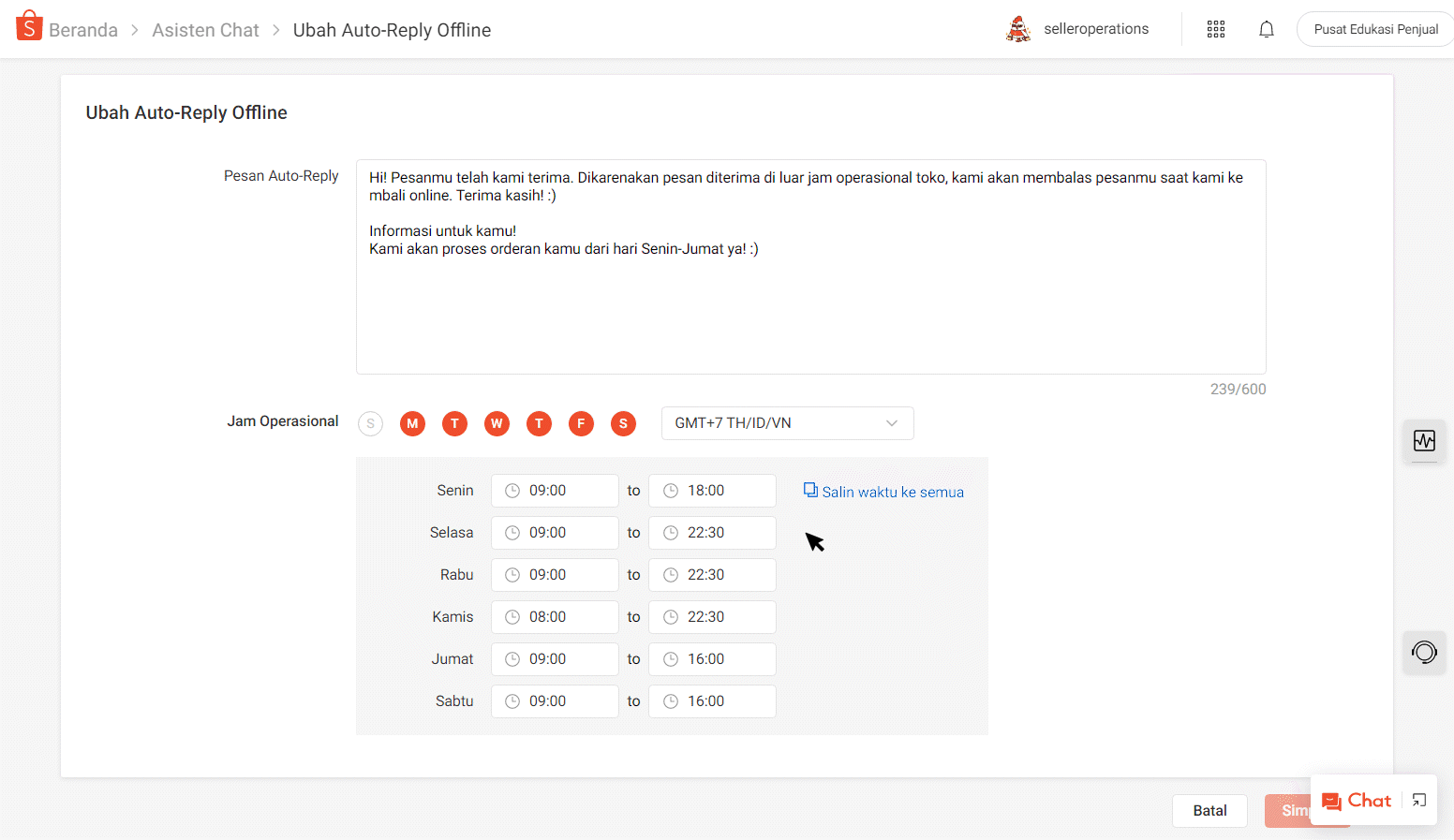Go to Beranda breadcrumb
Viewport: 1454px width, 840px height.
point(83,30)
